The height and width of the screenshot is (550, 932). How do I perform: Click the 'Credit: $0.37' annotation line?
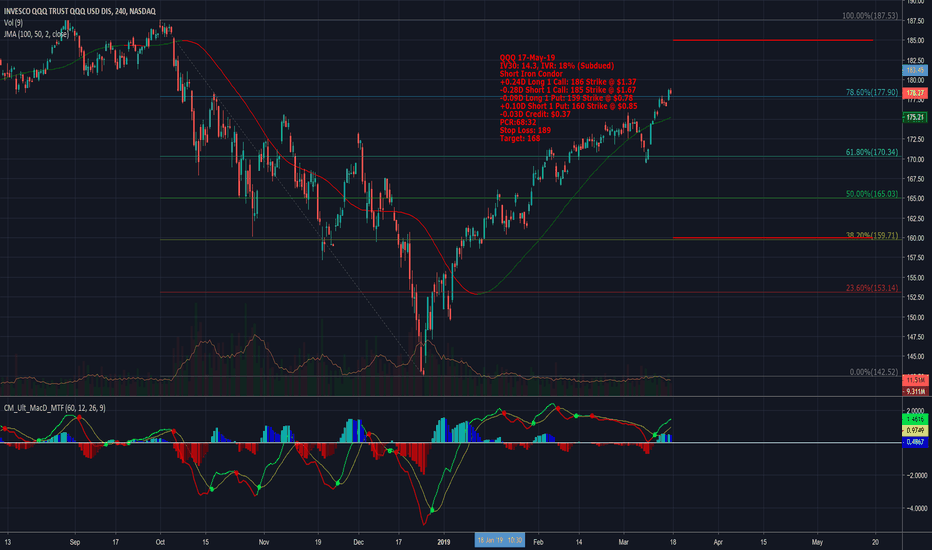tap(535, 114)
